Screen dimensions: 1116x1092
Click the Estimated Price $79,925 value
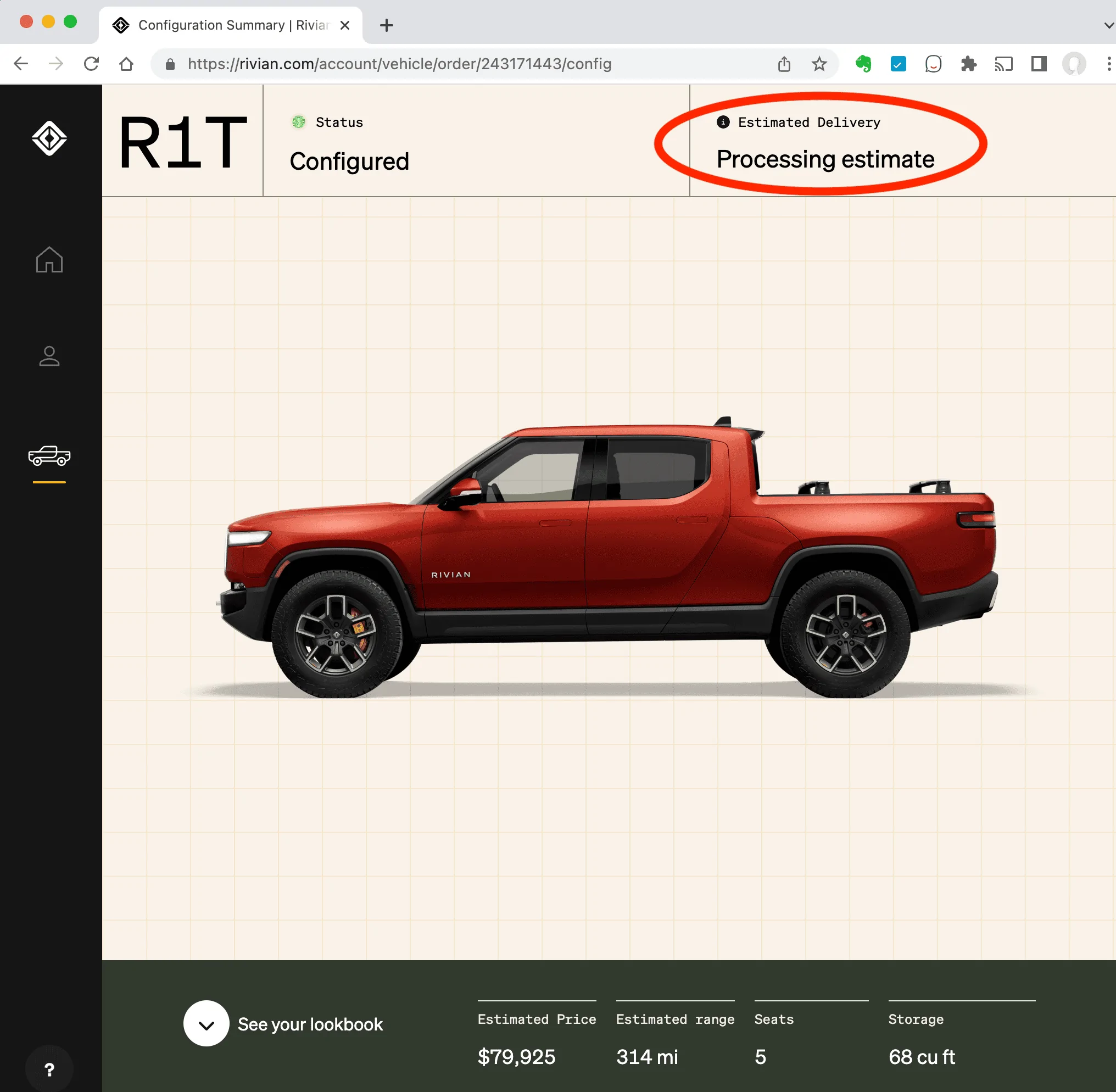(516, 1056)
